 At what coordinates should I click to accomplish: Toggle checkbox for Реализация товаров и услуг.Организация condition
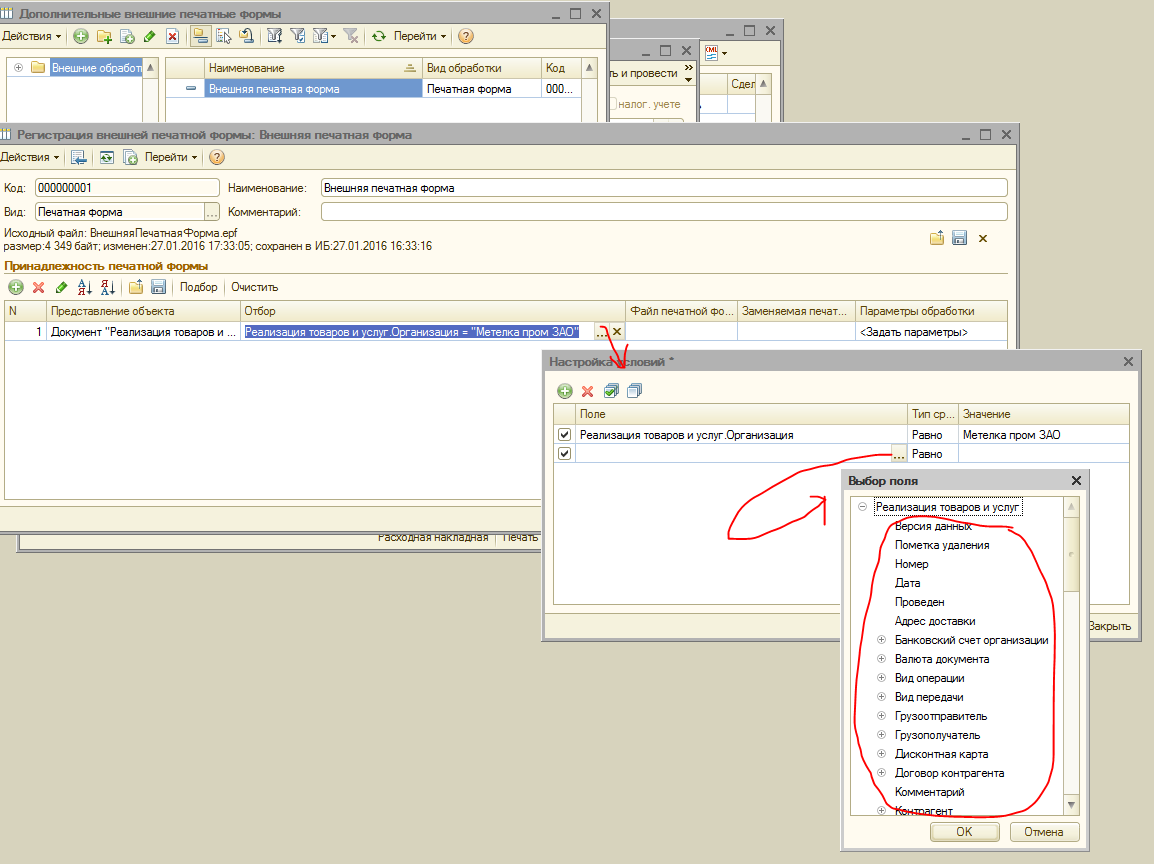(564, 435)
